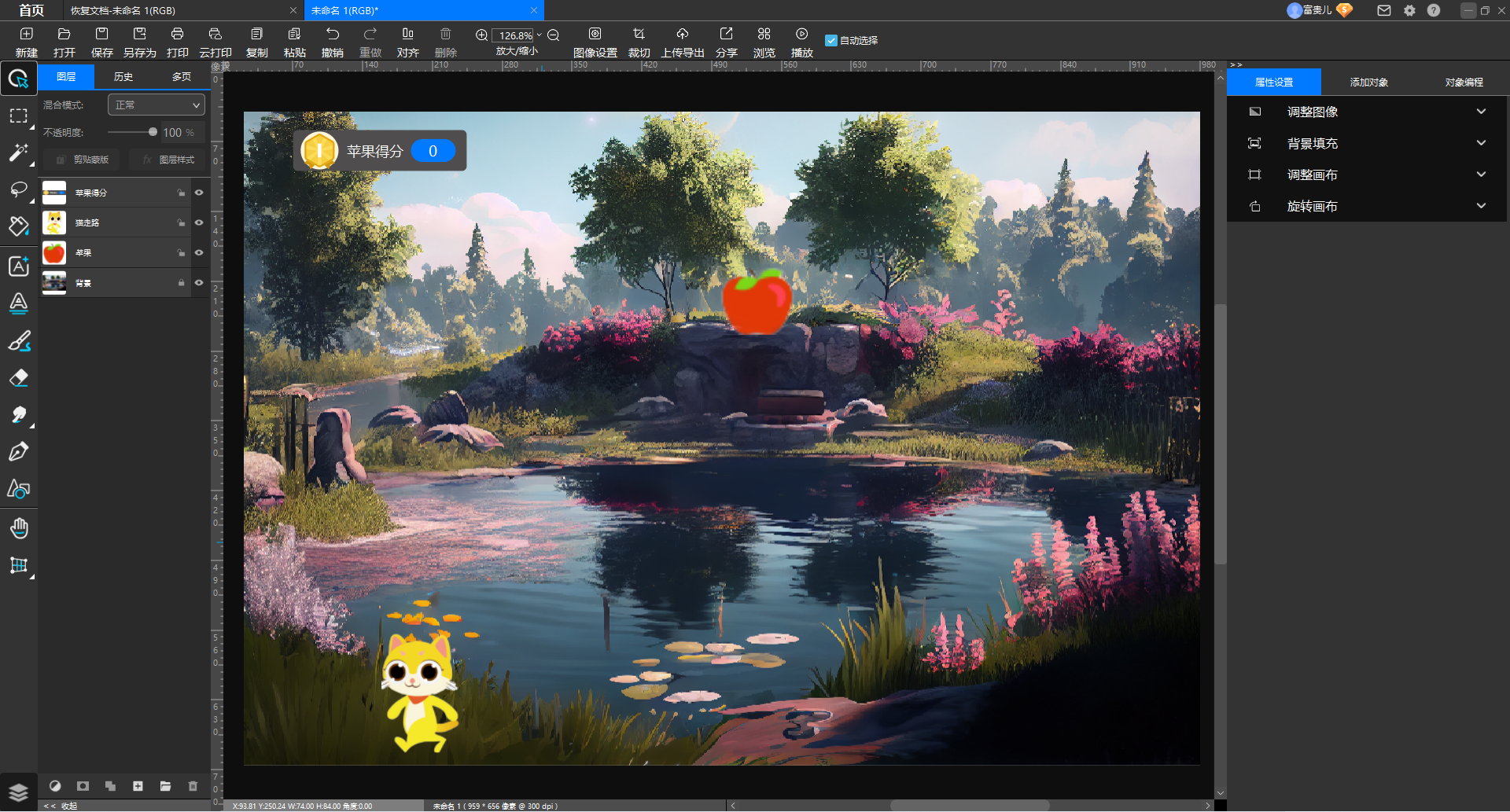Add a new layer with plus icon
This screenshot has height=812, width=1510.
(138, 786)
